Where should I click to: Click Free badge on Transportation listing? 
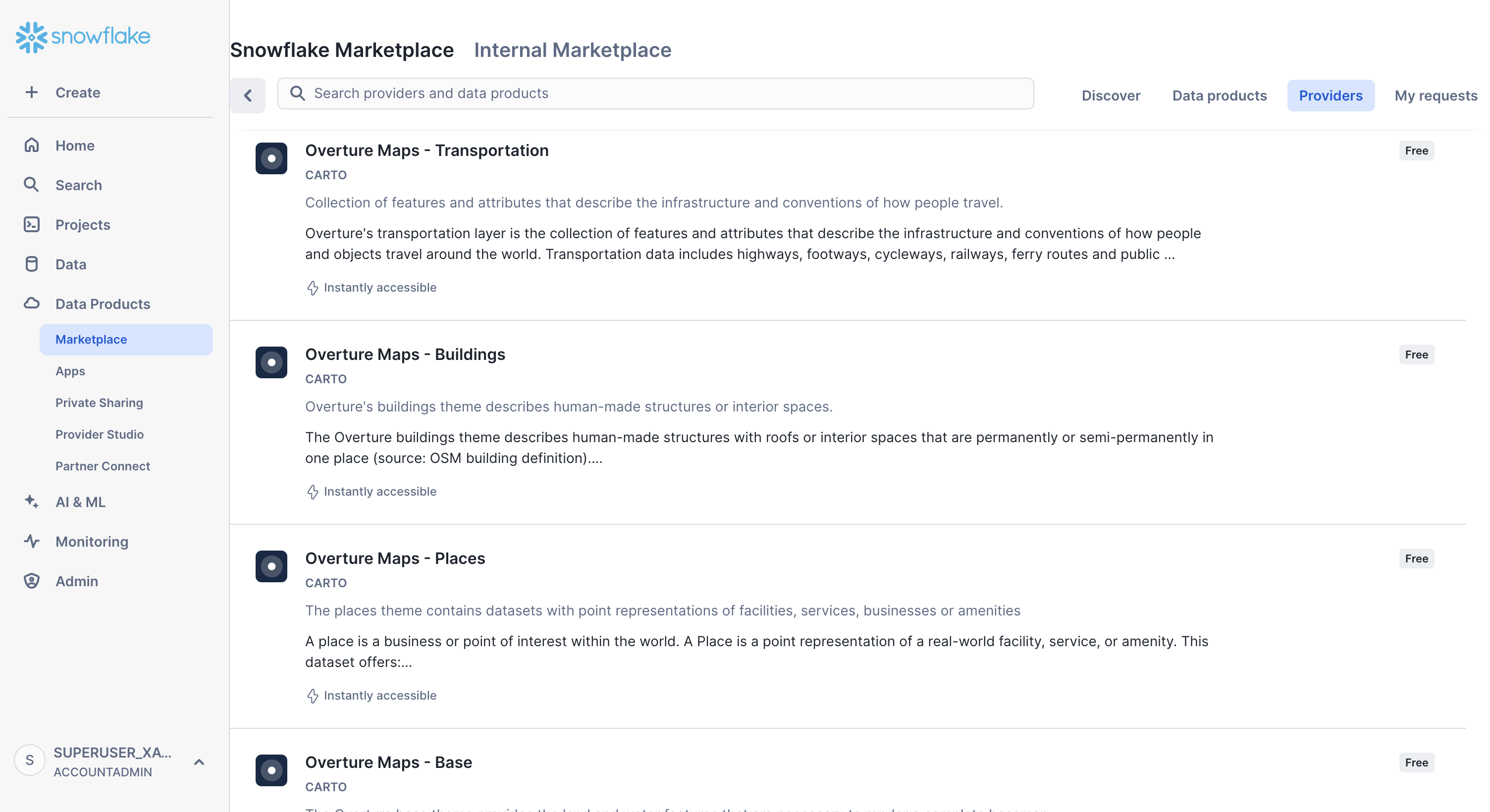(1417, 151)
